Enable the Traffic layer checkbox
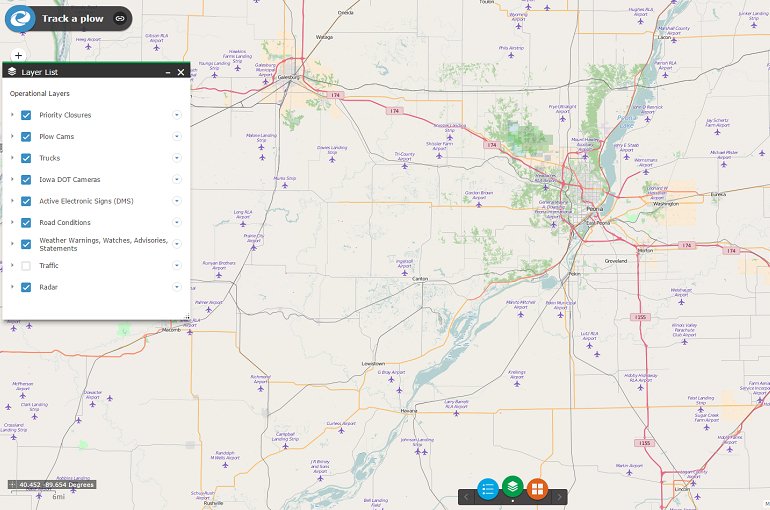 pos(26,266)
